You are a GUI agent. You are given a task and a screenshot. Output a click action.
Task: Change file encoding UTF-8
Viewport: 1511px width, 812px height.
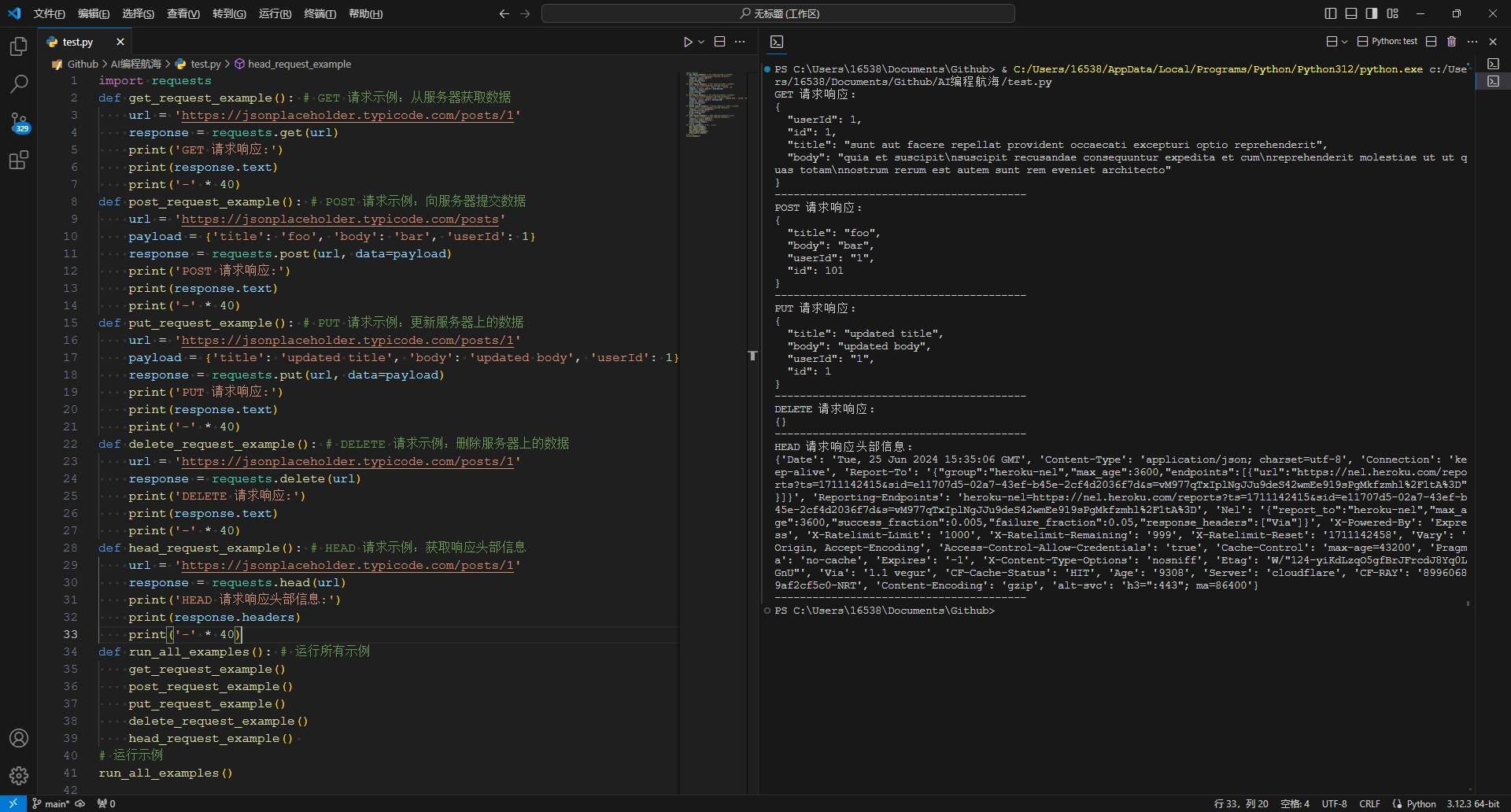(x=1334, y=803)
